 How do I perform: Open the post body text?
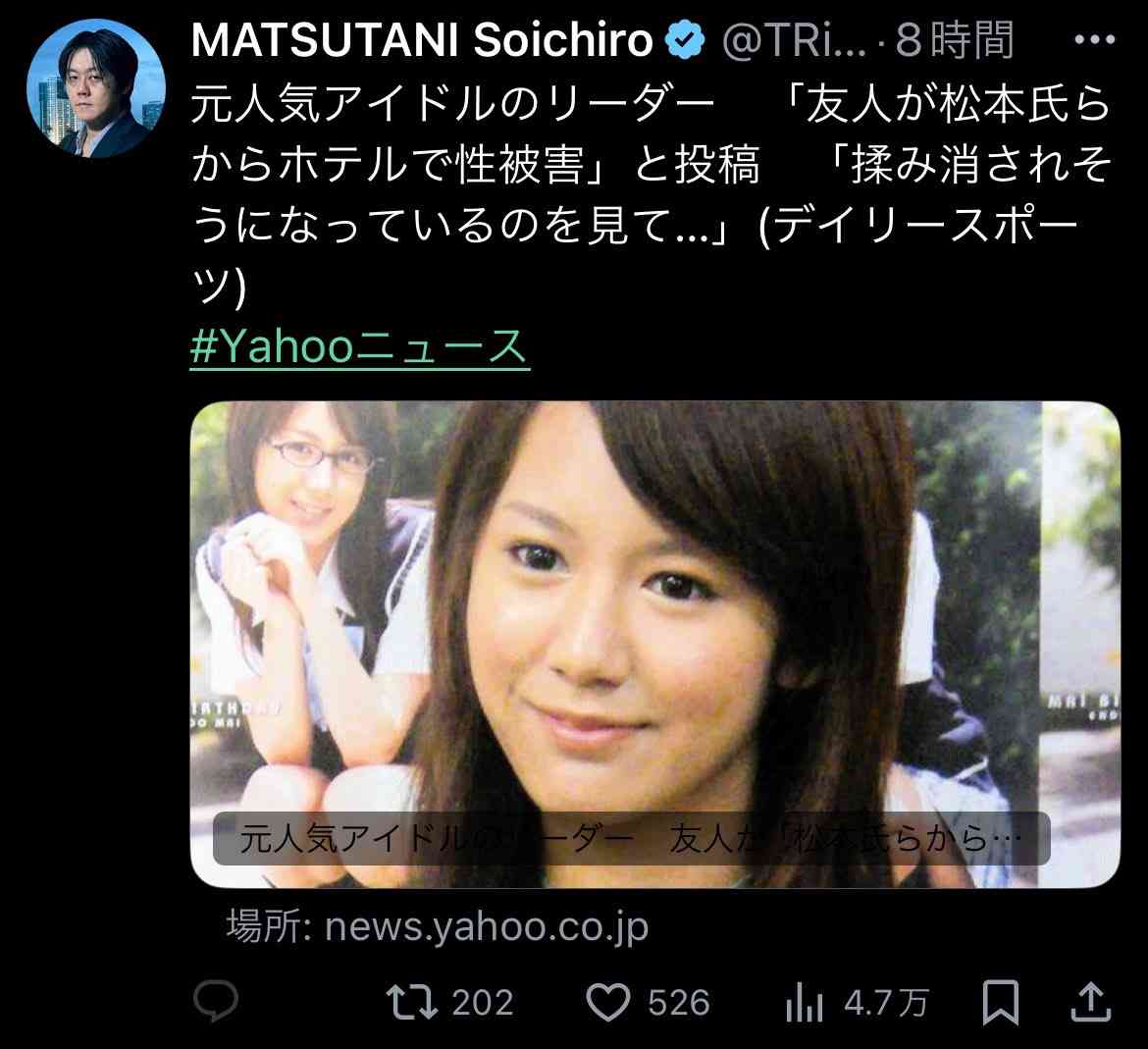point(652,196)
